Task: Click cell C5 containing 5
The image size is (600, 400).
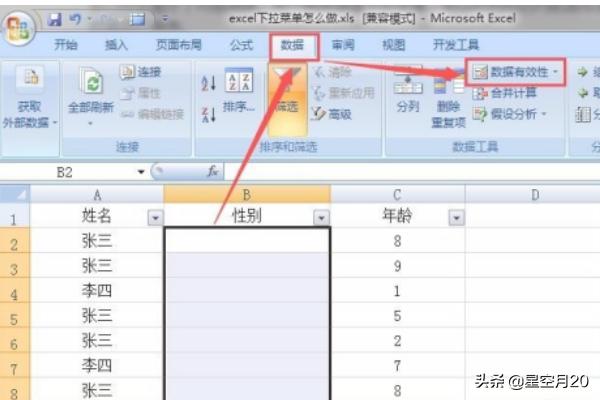Action: (x=398, y=315)
